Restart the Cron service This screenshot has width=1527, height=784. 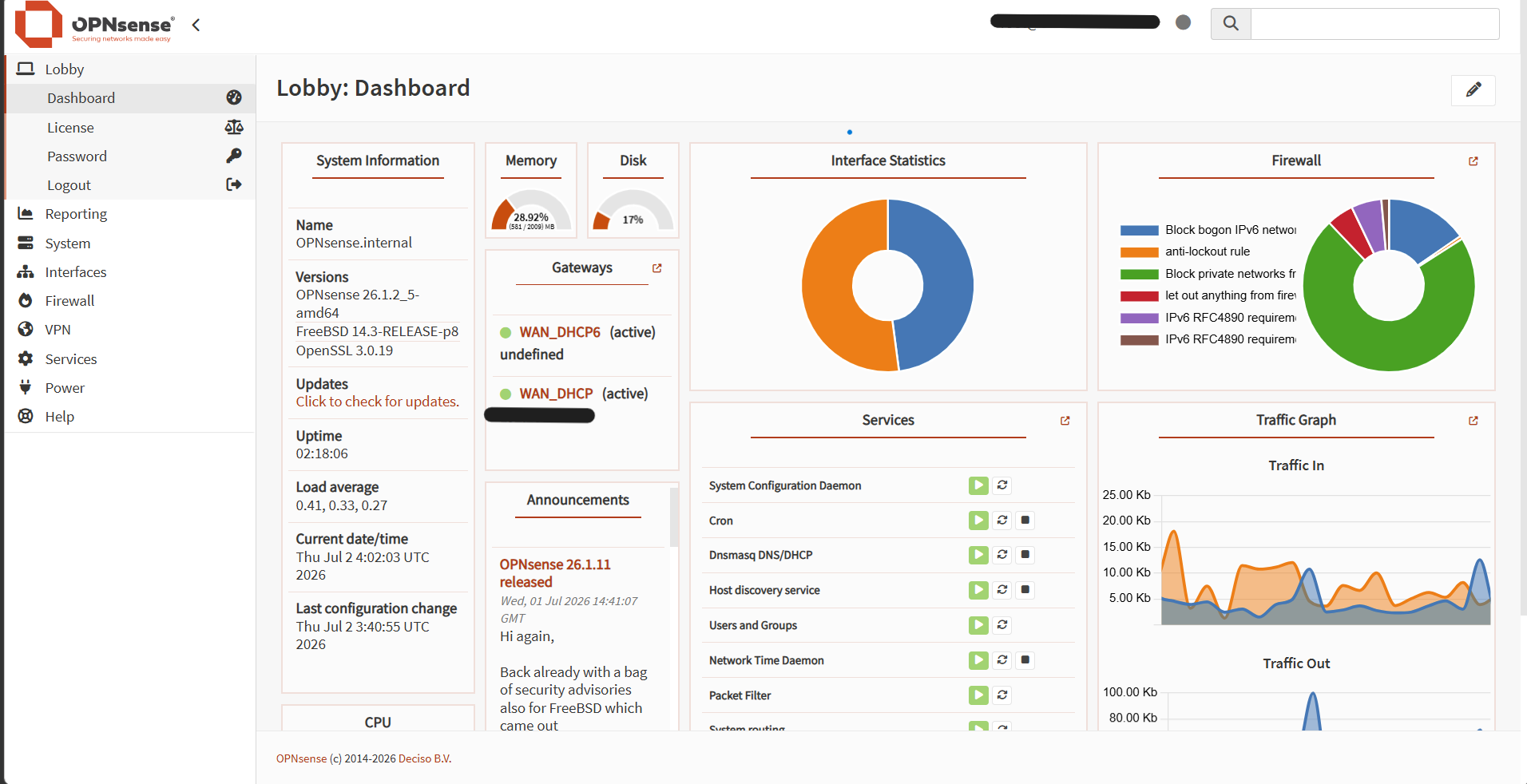(1002, 521)
